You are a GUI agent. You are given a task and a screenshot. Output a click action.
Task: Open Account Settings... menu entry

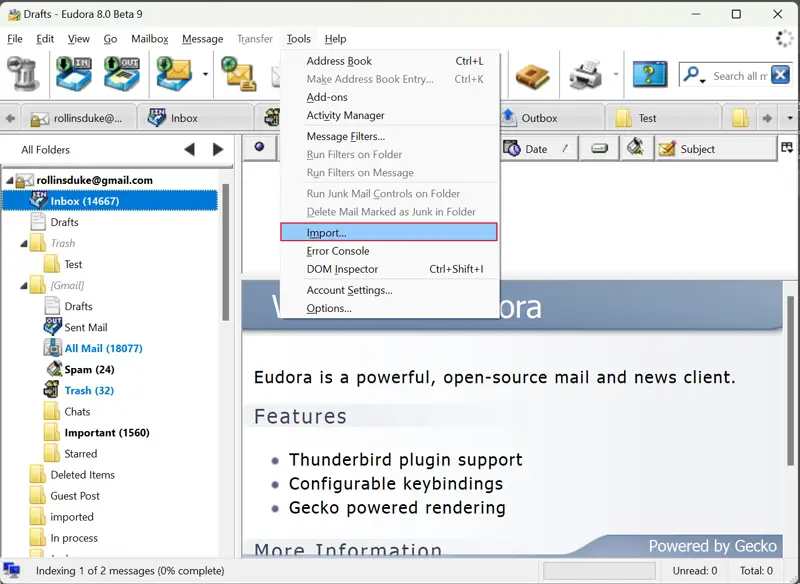389,290
